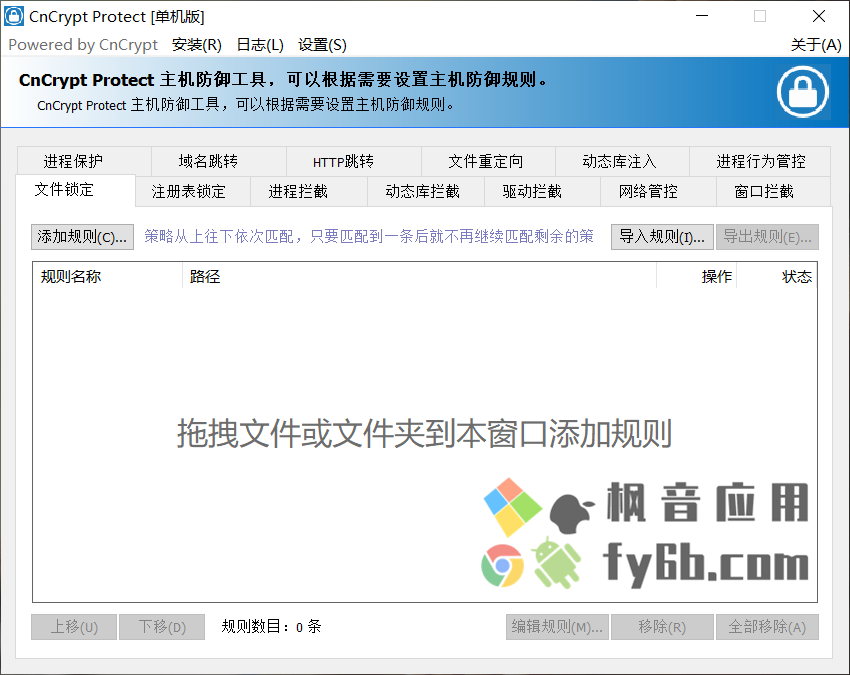The height and width of the screenshot is (675, 850).
Task: Open the 设置(S) menu
Action: click(x=322, y=44)
